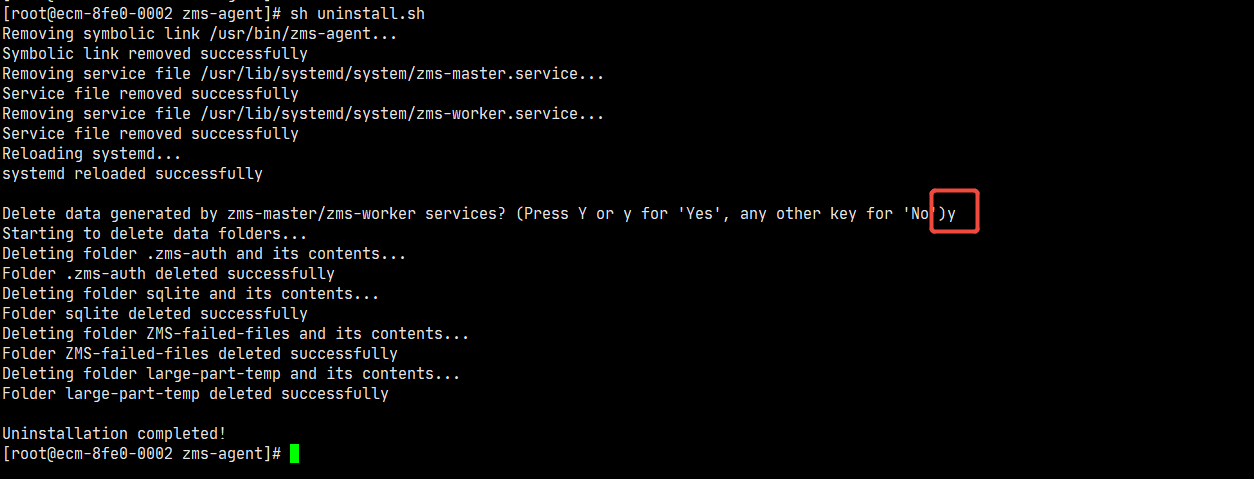The width and height of the screenshot is (1254, 479).
Task: Click the "Symbolic link removed successfully" line
Action: click(x=155, y=54)
